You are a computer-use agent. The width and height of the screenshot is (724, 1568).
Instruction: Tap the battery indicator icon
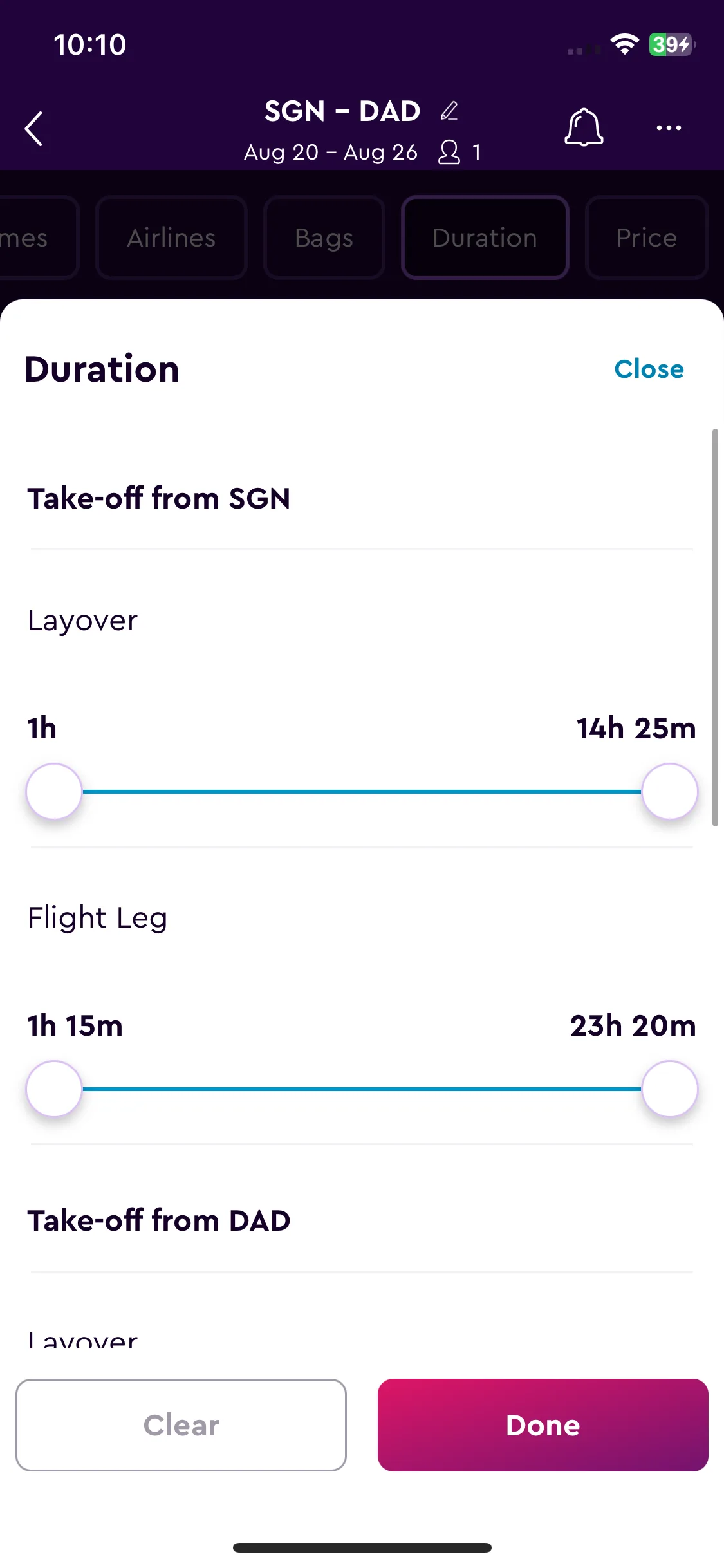[x=672, y=44]
